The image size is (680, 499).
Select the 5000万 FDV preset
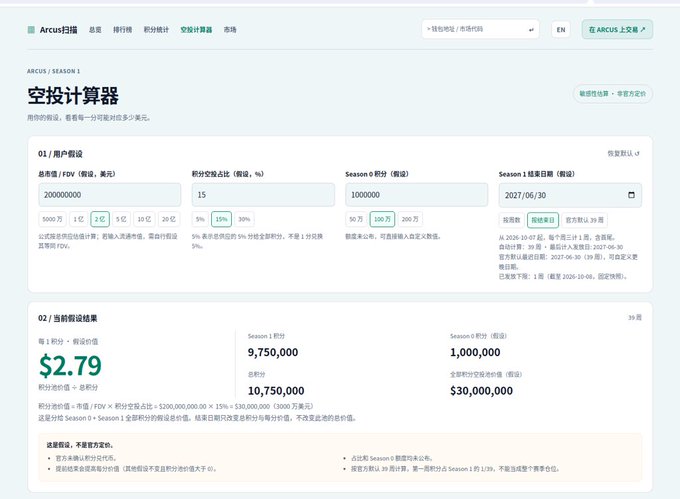[52, 219]
